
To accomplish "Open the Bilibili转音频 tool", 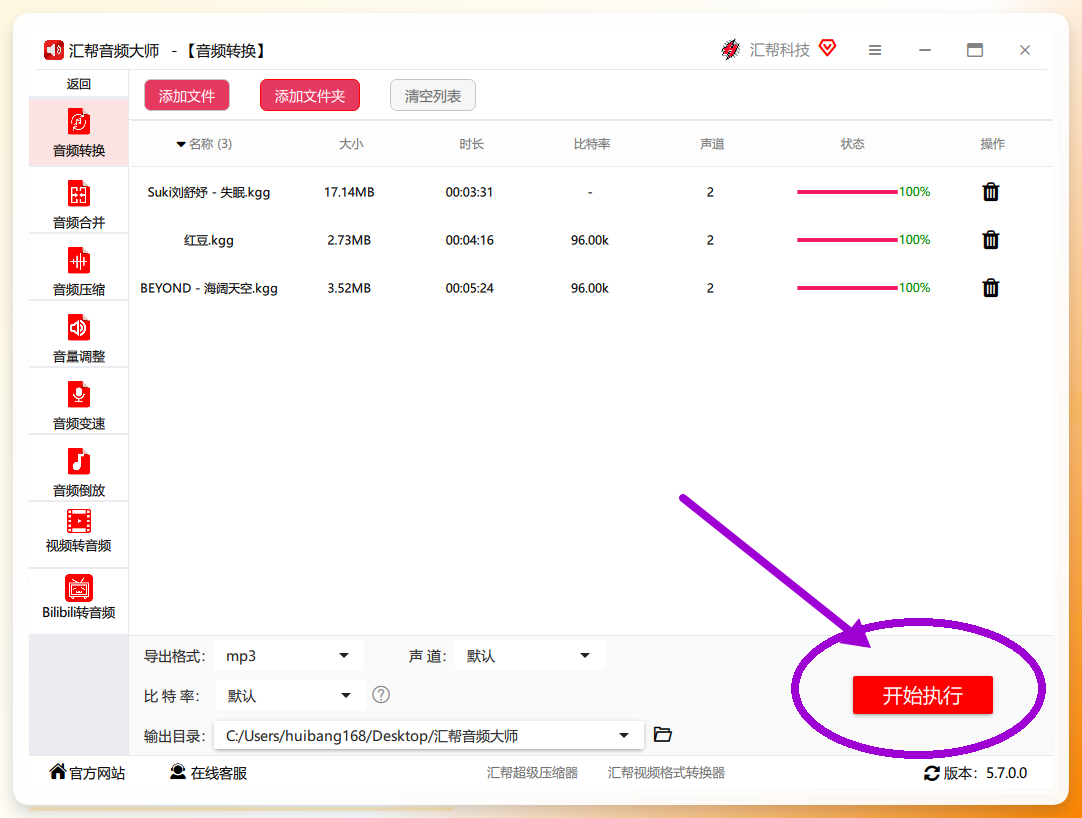I will pos(79,597).
